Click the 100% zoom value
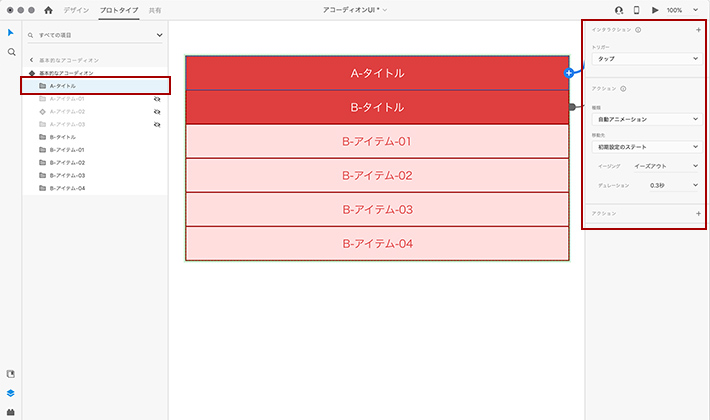 (x=674, y=10)
